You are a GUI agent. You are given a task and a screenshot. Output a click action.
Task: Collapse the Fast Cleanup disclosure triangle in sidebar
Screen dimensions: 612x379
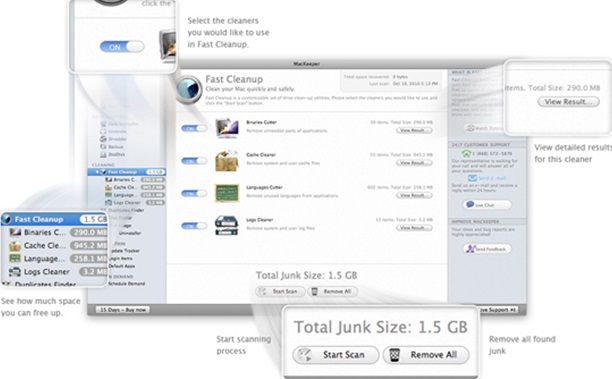point(97,172)
